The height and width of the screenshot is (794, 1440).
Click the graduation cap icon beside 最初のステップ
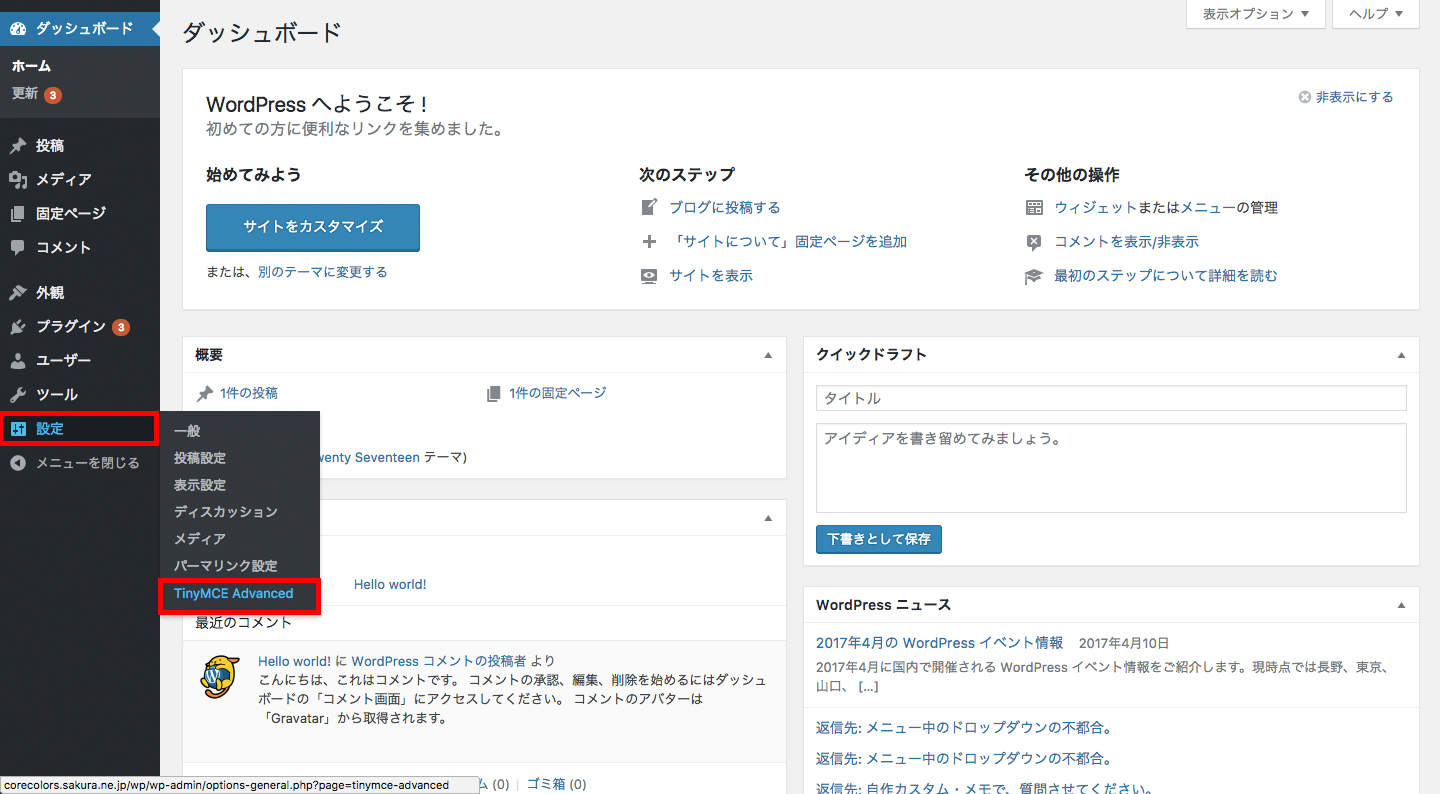(x=1034, y=276)
